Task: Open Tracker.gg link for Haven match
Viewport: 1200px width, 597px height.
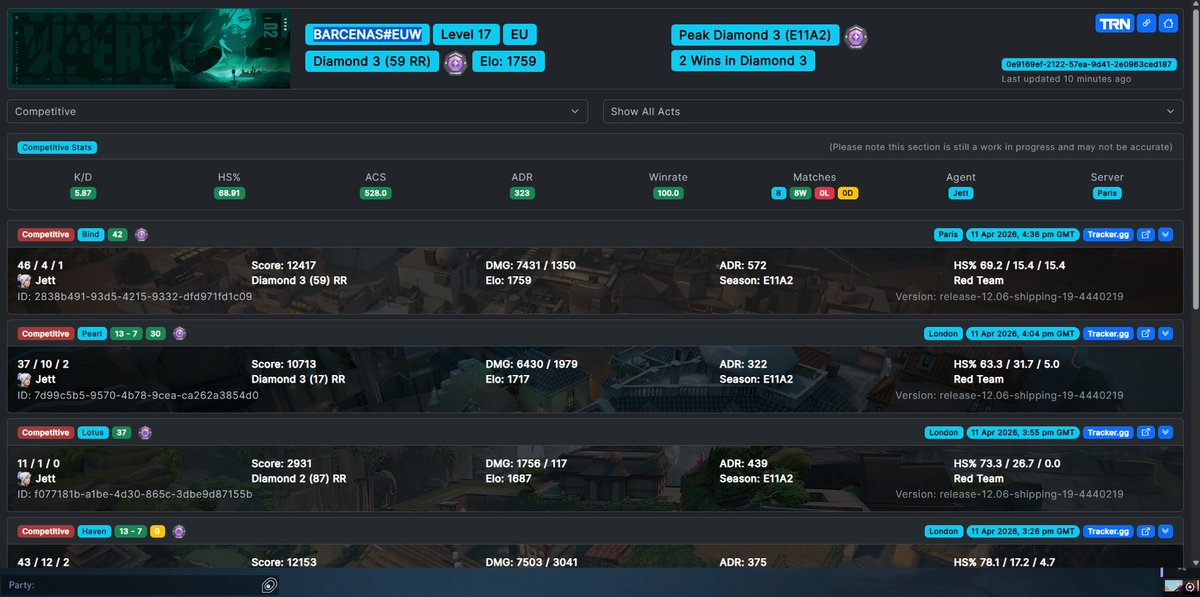Action: (x=1107, y=531)
